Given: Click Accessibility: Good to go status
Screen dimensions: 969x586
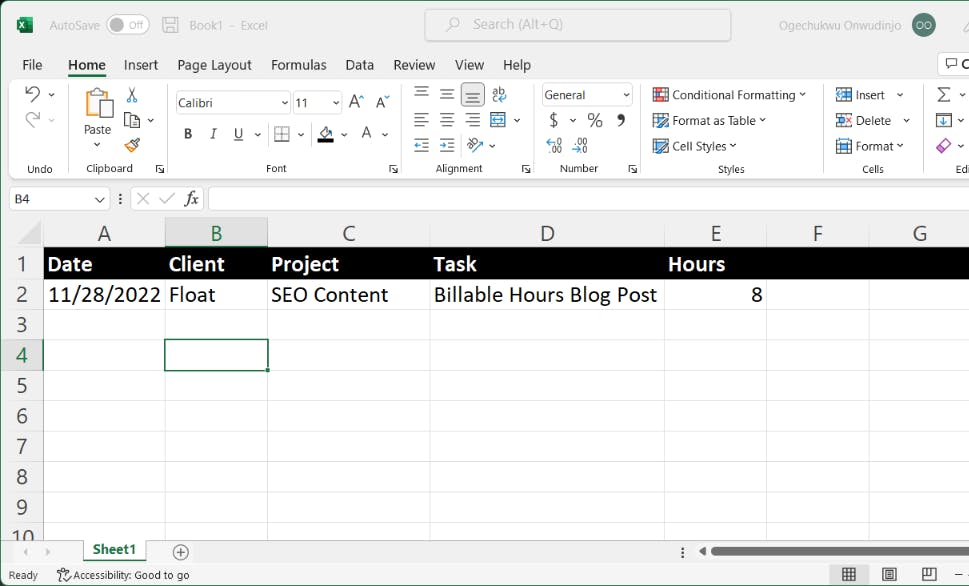Looking at the screenshot, I should (x=123, y=575).
